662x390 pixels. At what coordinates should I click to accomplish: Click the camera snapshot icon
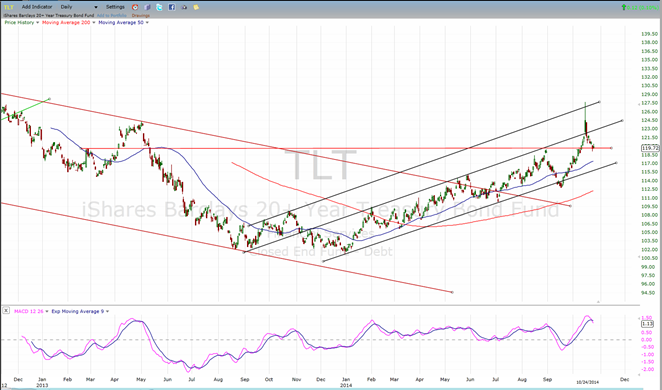(184, 7)
